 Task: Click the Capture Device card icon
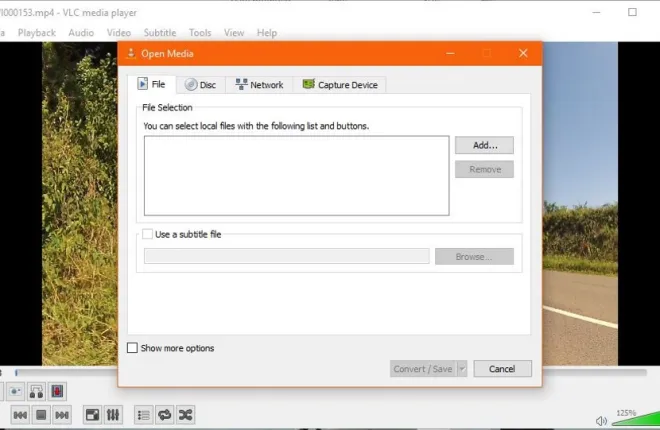(309, 84)
